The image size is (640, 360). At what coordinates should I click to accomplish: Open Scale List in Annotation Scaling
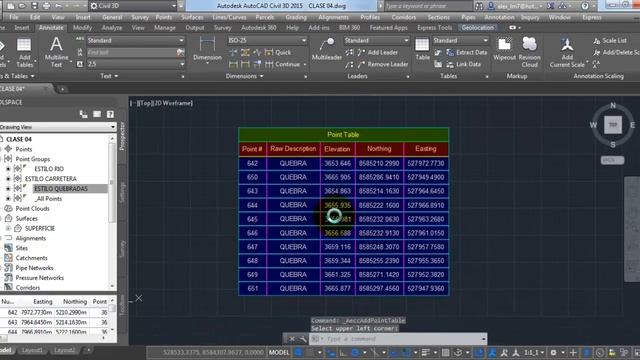[x=610, y=40]
